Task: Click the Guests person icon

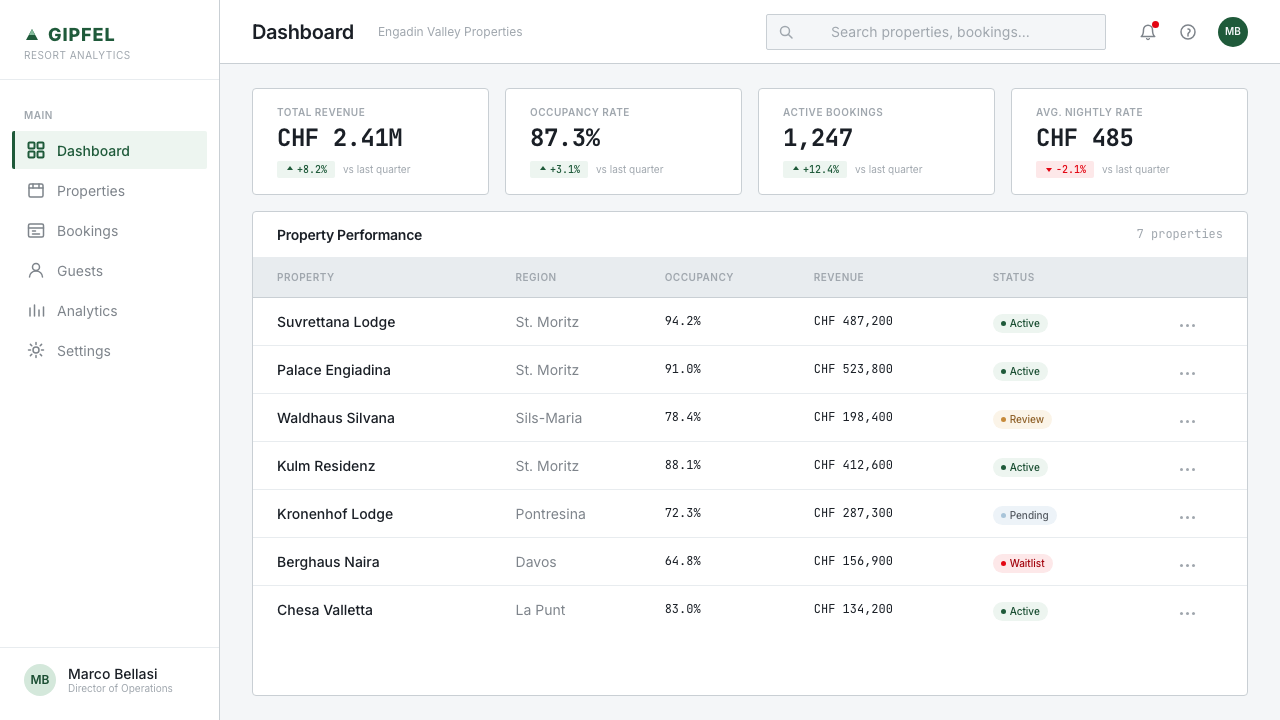Action: (x=36, y=270)
